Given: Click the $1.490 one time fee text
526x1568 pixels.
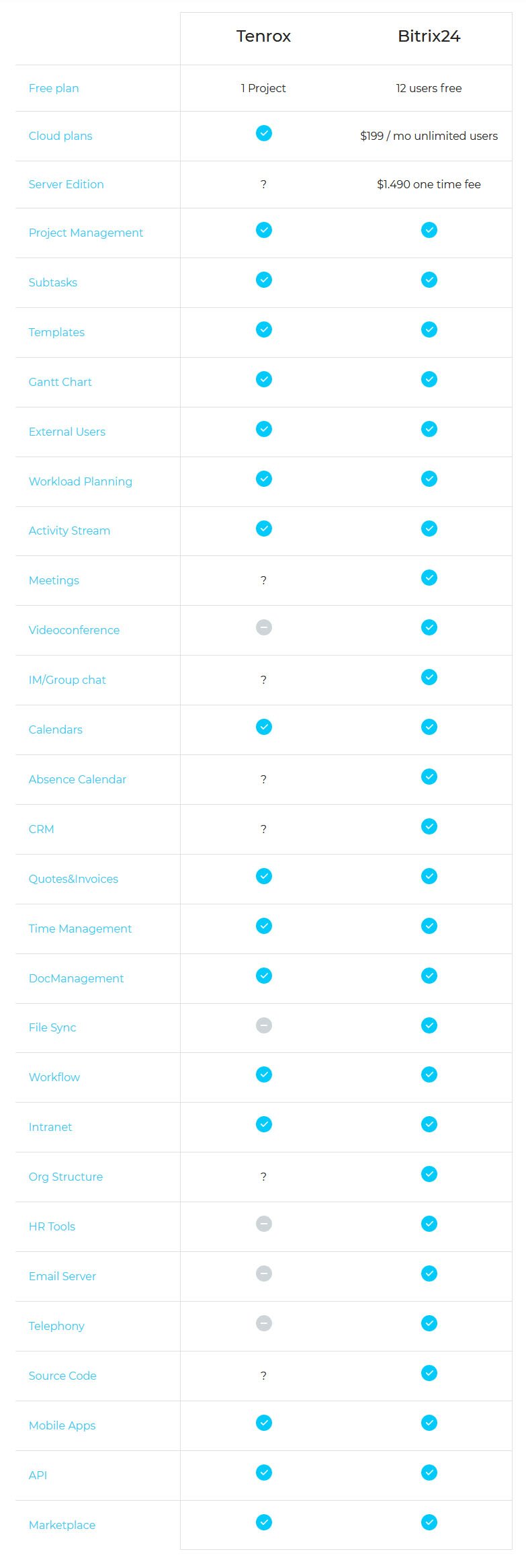Looking at the screenshot, I should tap(429, 184).
